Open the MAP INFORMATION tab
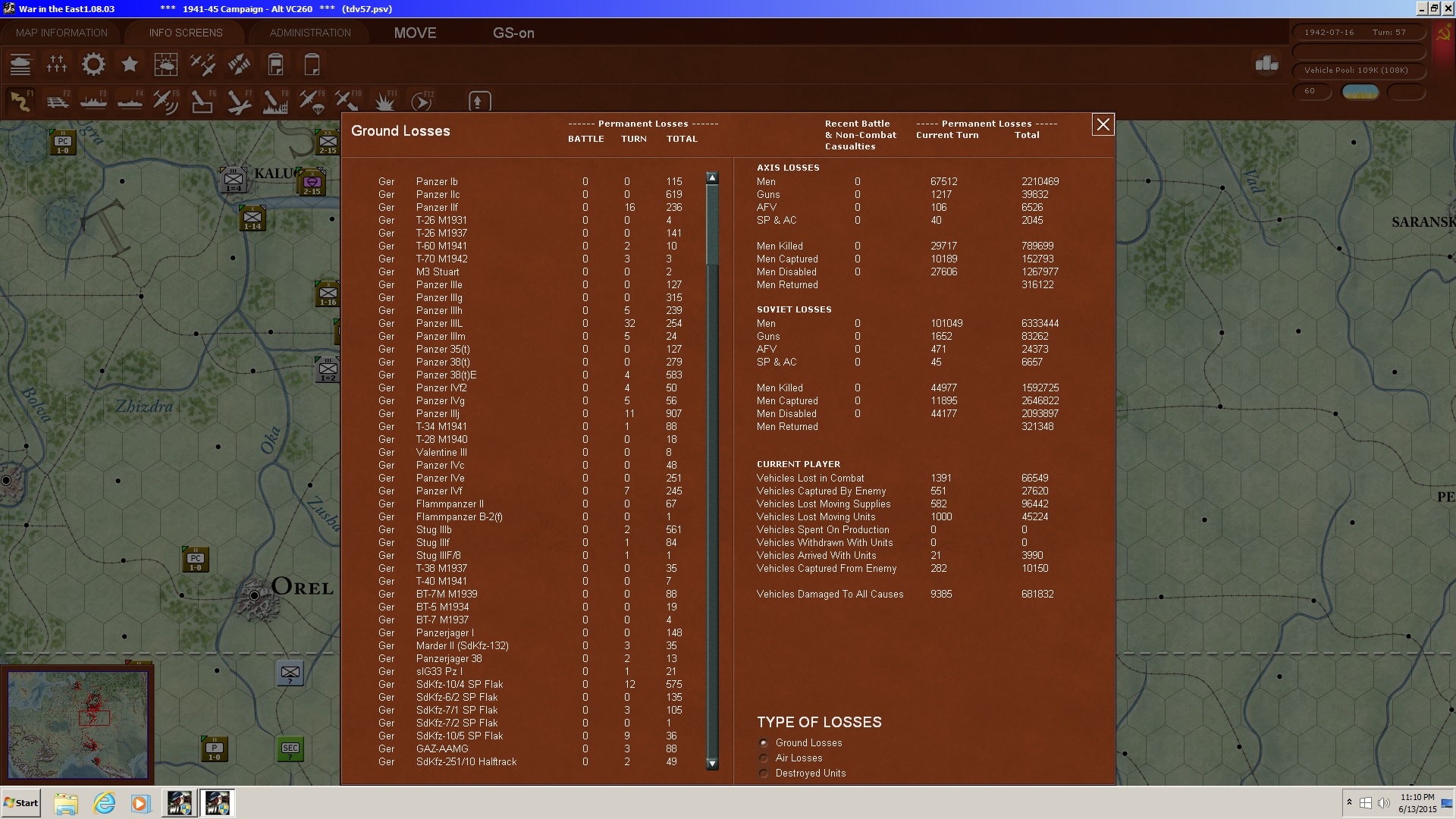Image resolution: width=1456 pixels, height=819 pixels. click(61, 33)
